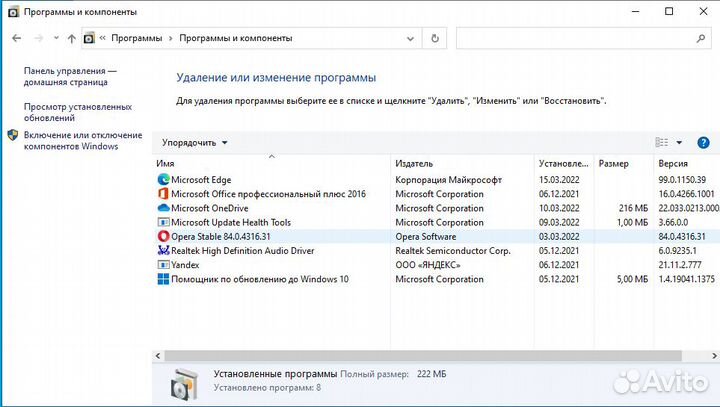Open Включение или отключение компонентов Windows

pyautogui.click(x=83, y=141)
